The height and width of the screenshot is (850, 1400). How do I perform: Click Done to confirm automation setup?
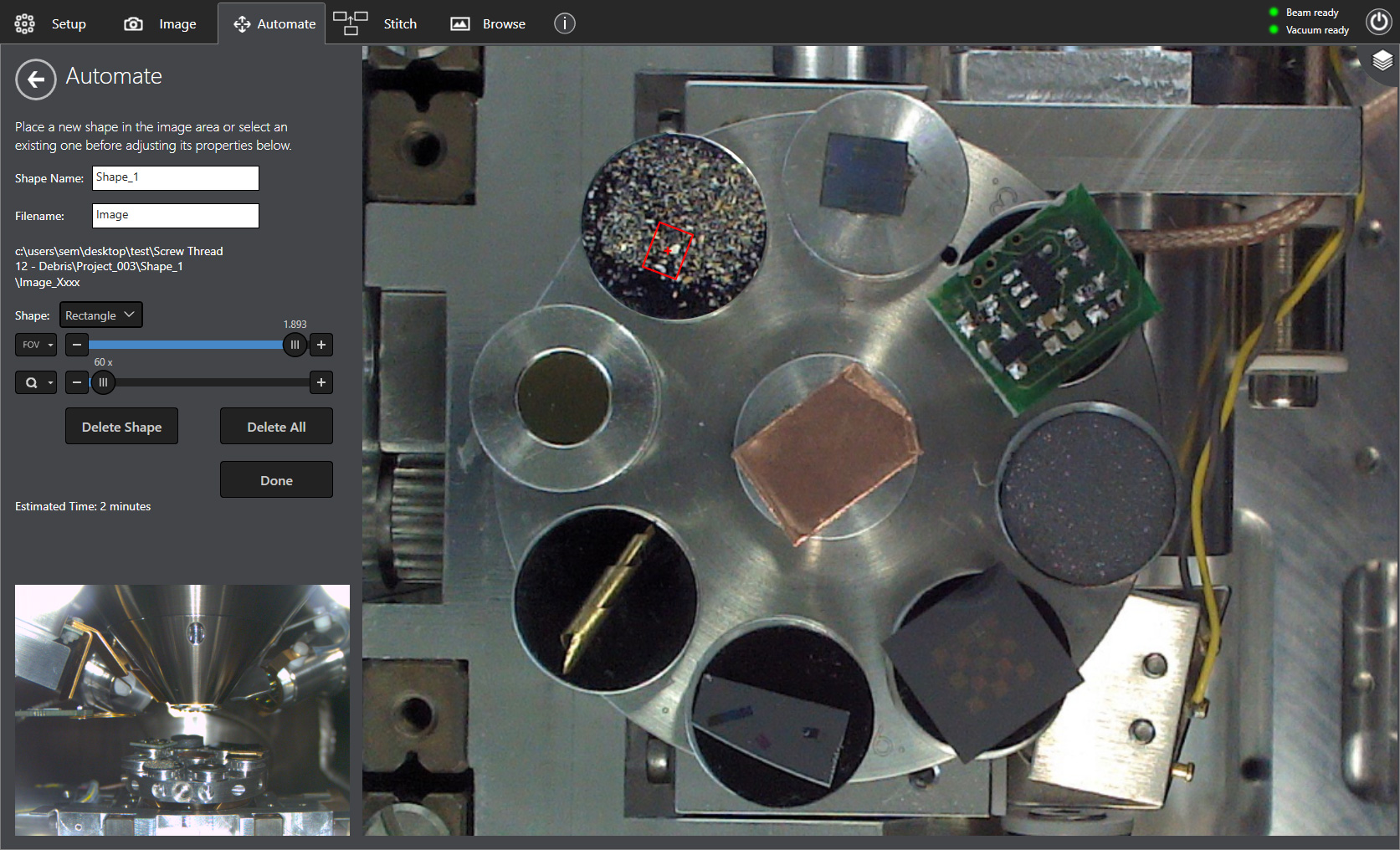click(276, 479)
